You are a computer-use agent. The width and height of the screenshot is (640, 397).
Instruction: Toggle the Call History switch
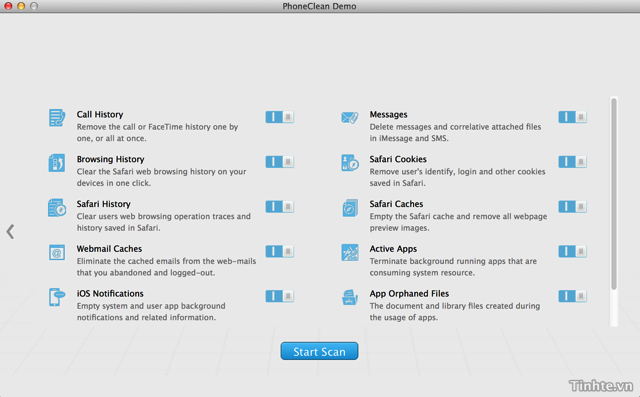pyautogui.click(x=280, y=117)
